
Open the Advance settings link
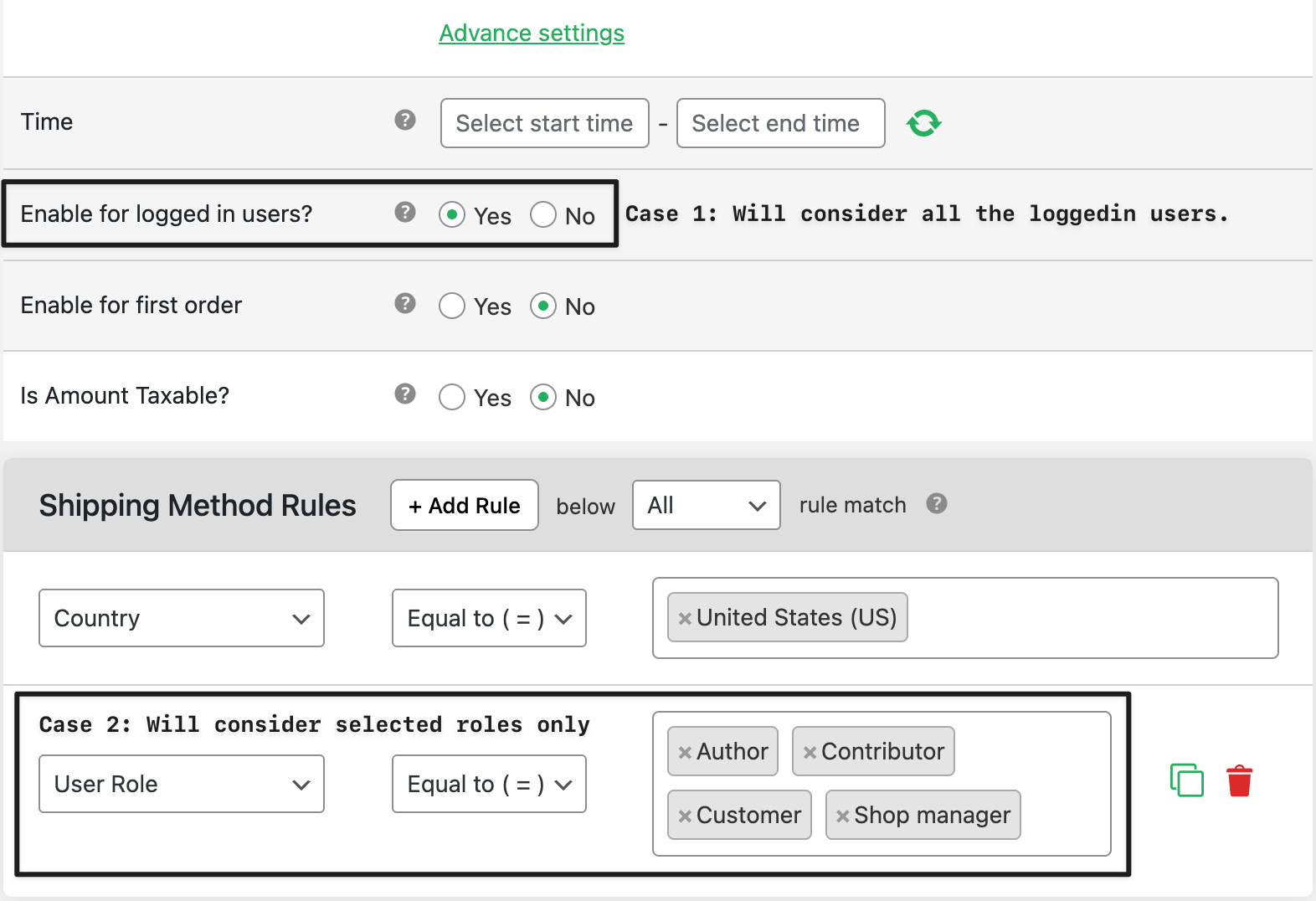click(x=532, y=33)
